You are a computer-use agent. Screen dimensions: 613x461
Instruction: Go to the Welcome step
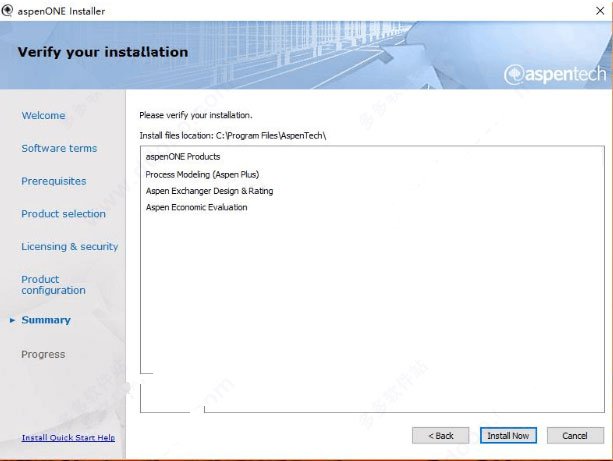pyautogui.click(x=43, y=115)
